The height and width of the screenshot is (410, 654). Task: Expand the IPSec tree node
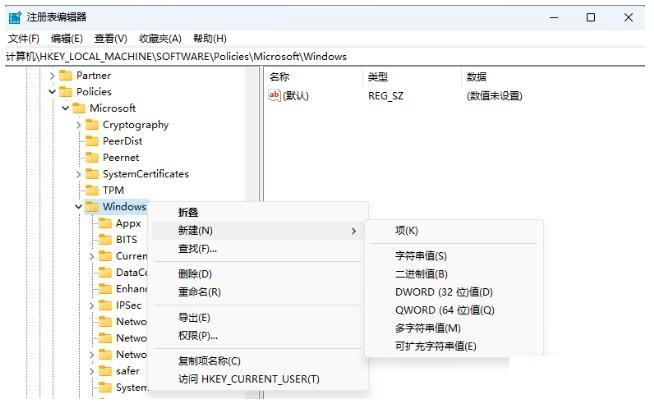click(92, 305)
